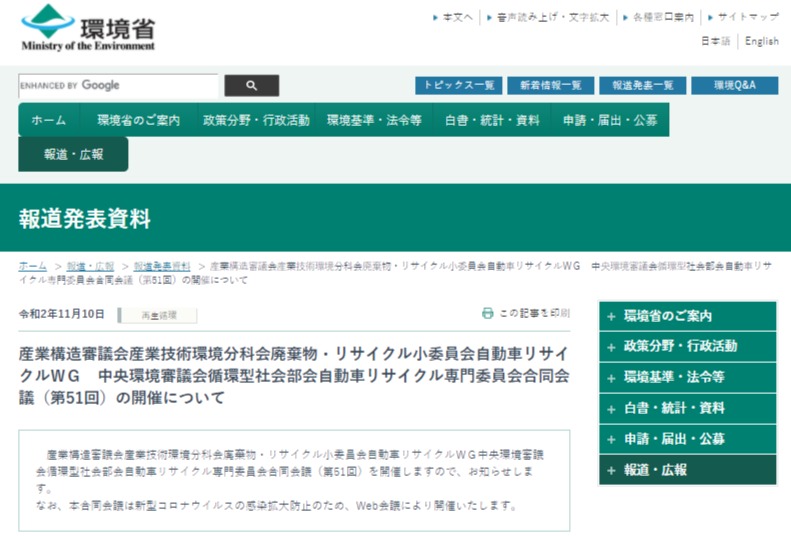Click the 報道発表資料 page heading

tap(85, 219)
